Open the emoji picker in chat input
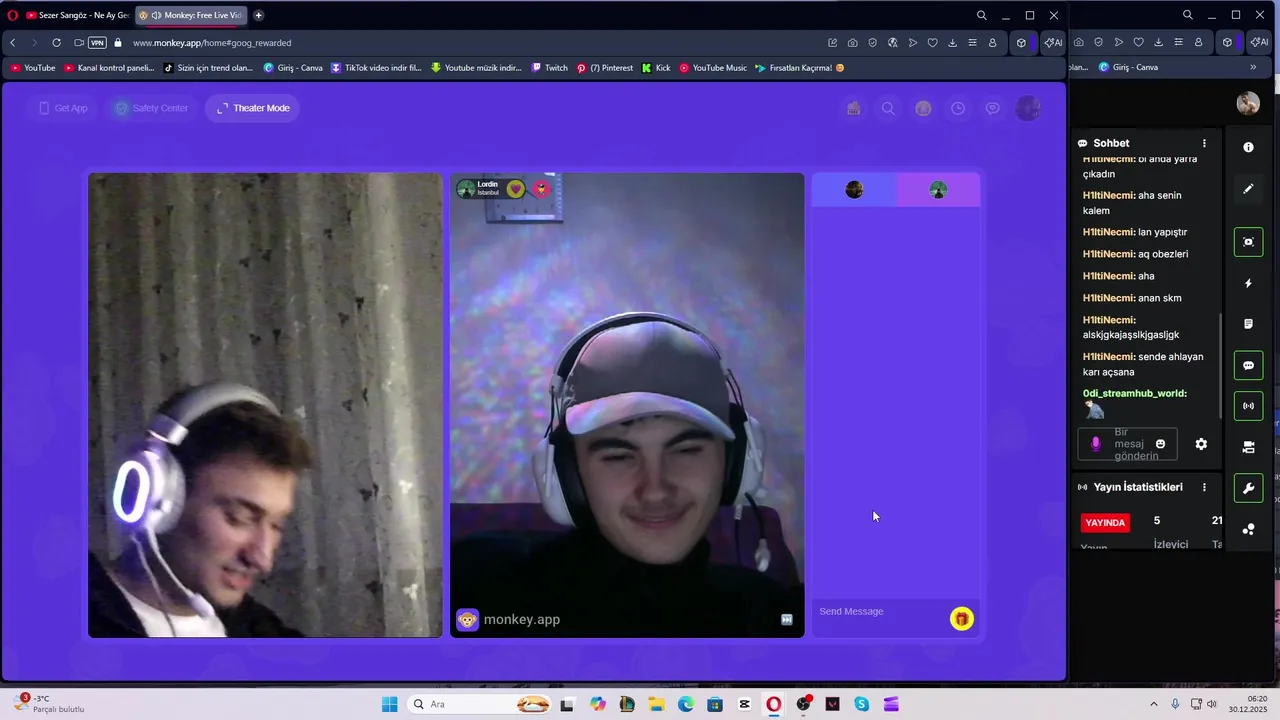 1160,444
